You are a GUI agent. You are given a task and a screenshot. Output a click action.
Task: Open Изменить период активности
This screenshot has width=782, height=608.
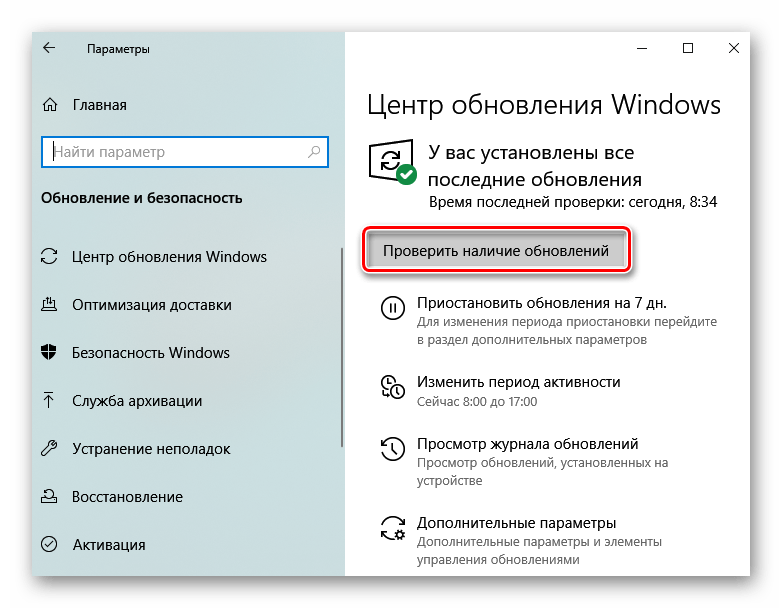point(519,382)
